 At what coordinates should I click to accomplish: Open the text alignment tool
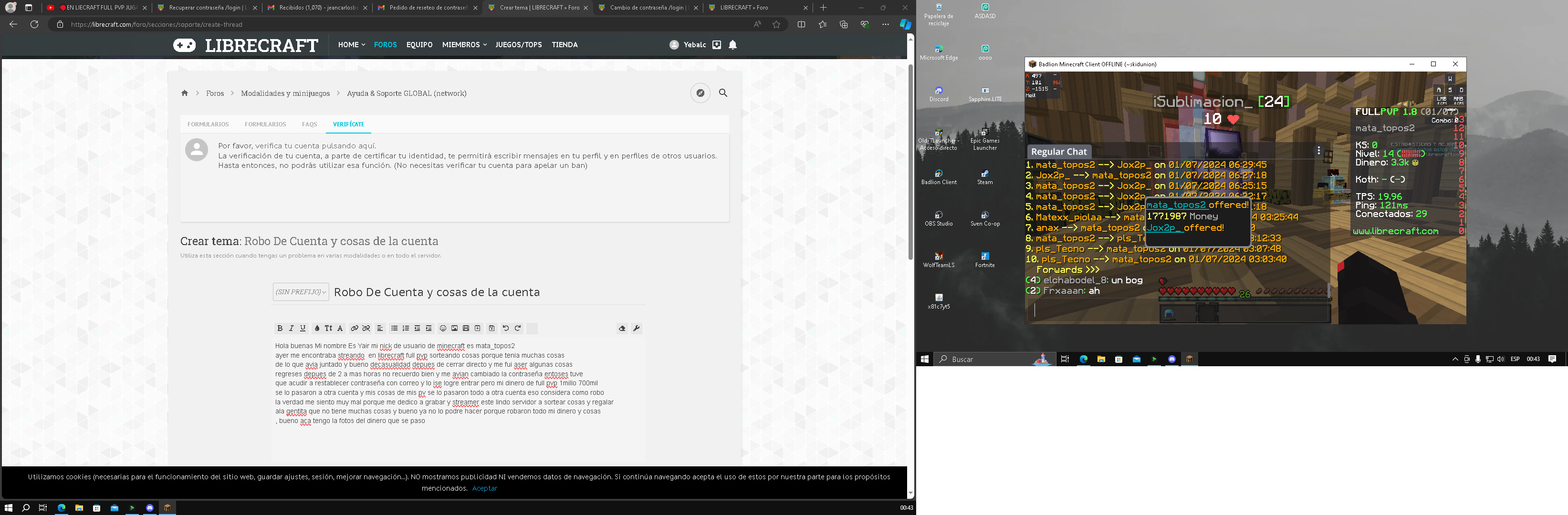click(x=380, y=329)
